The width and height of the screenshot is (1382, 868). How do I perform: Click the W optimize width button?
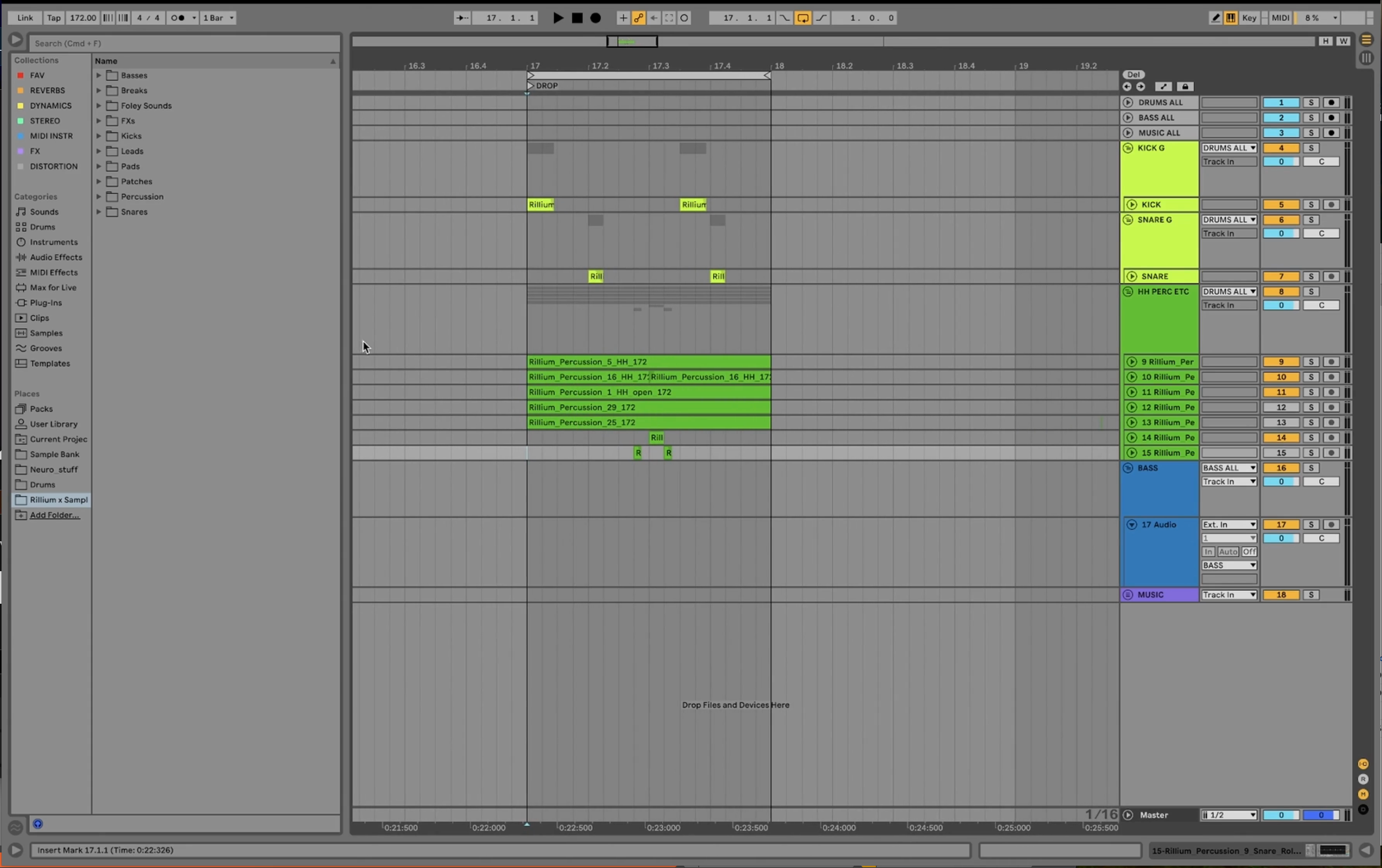pyautogui.click(x=1343, y=41)
